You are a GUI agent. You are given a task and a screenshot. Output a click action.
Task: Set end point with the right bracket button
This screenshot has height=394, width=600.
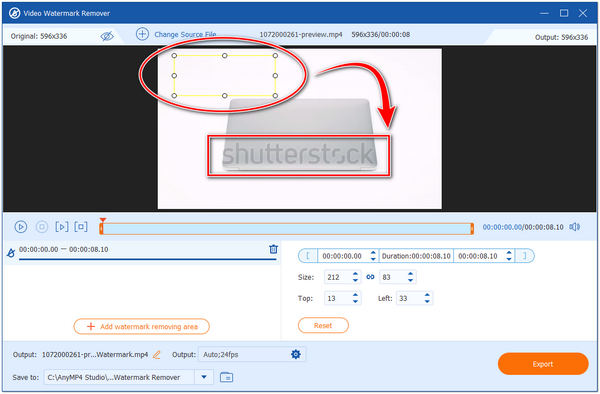click(x=525, y=256)
